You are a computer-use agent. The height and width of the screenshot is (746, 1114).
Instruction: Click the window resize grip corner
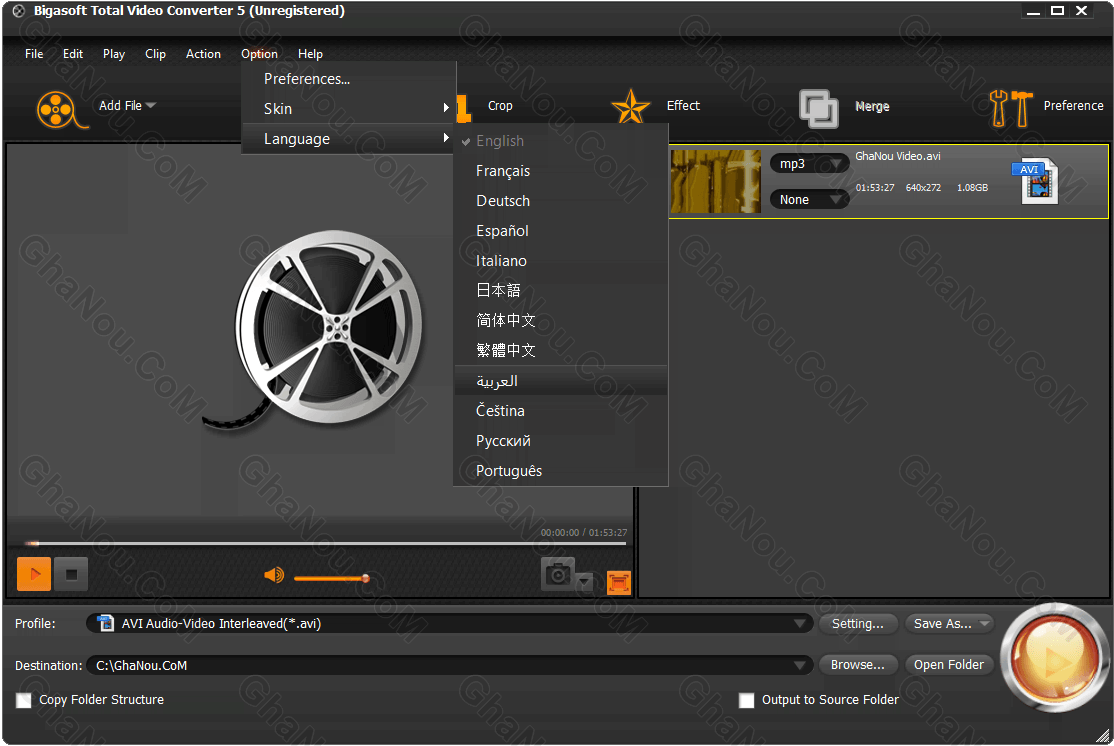pos(1102,735)
